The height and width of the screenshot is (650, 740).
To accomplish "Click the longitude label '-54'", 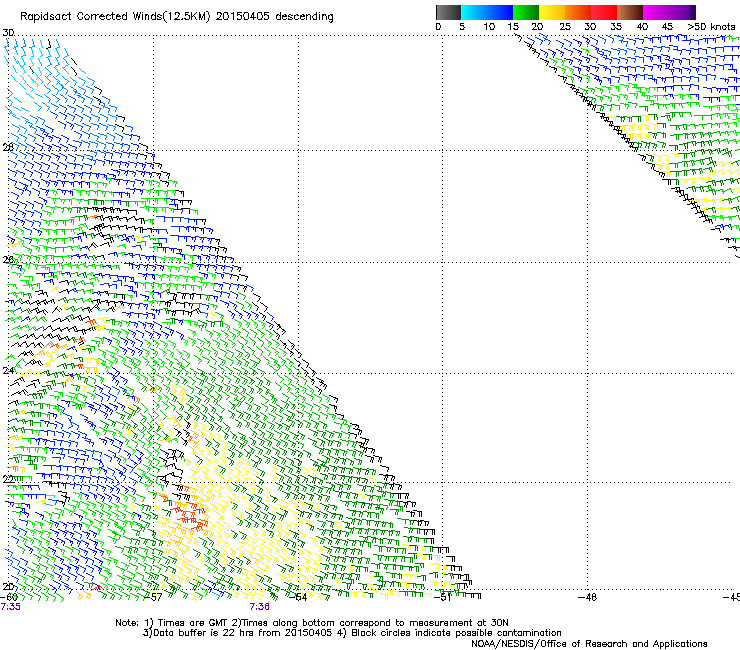I will (x=298, y=597).
